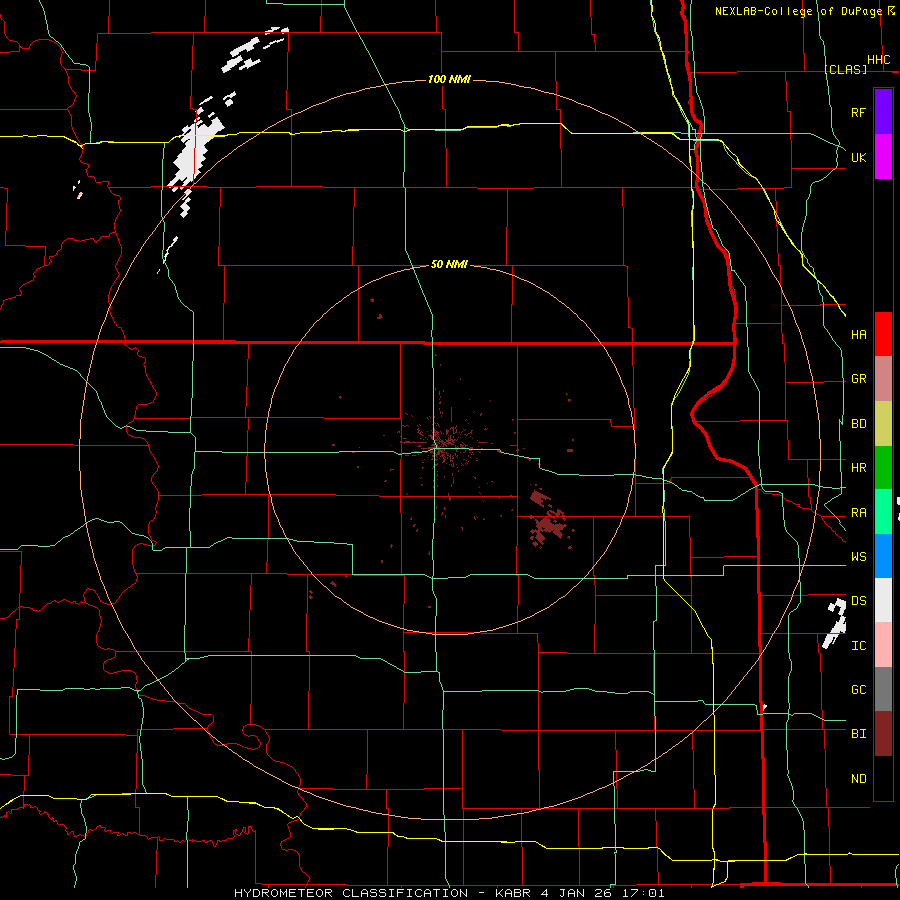The image size is (900, 900).
Task: Click the IC legend label
Action: click(858, 646)
